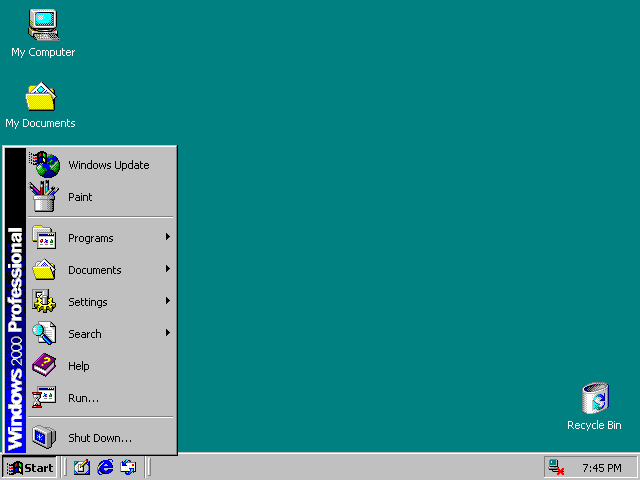Open Windows Update menu entry

pos(101,165)
